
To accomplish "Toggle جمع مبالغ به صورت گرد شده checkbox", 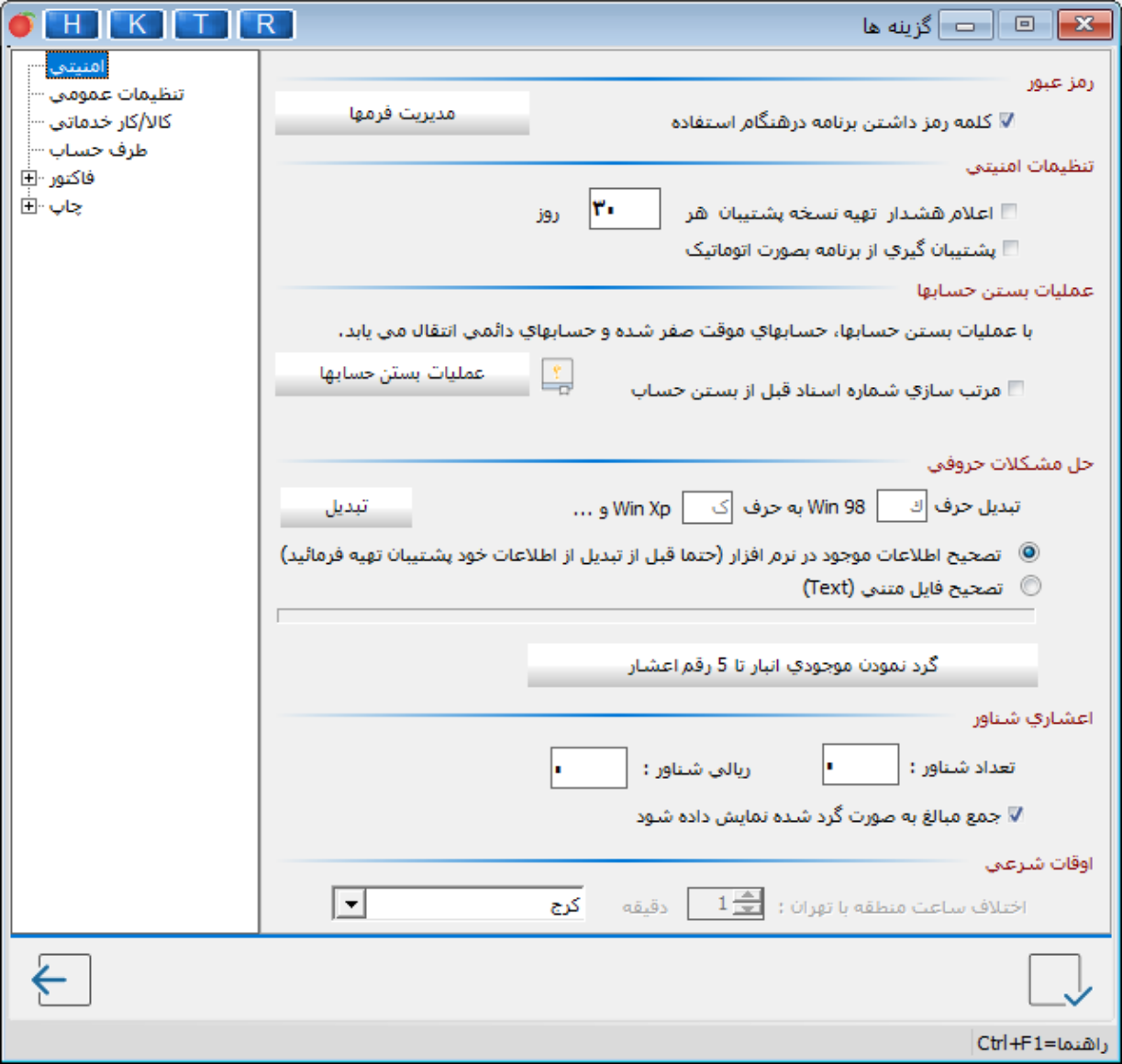I will 1016,815.
